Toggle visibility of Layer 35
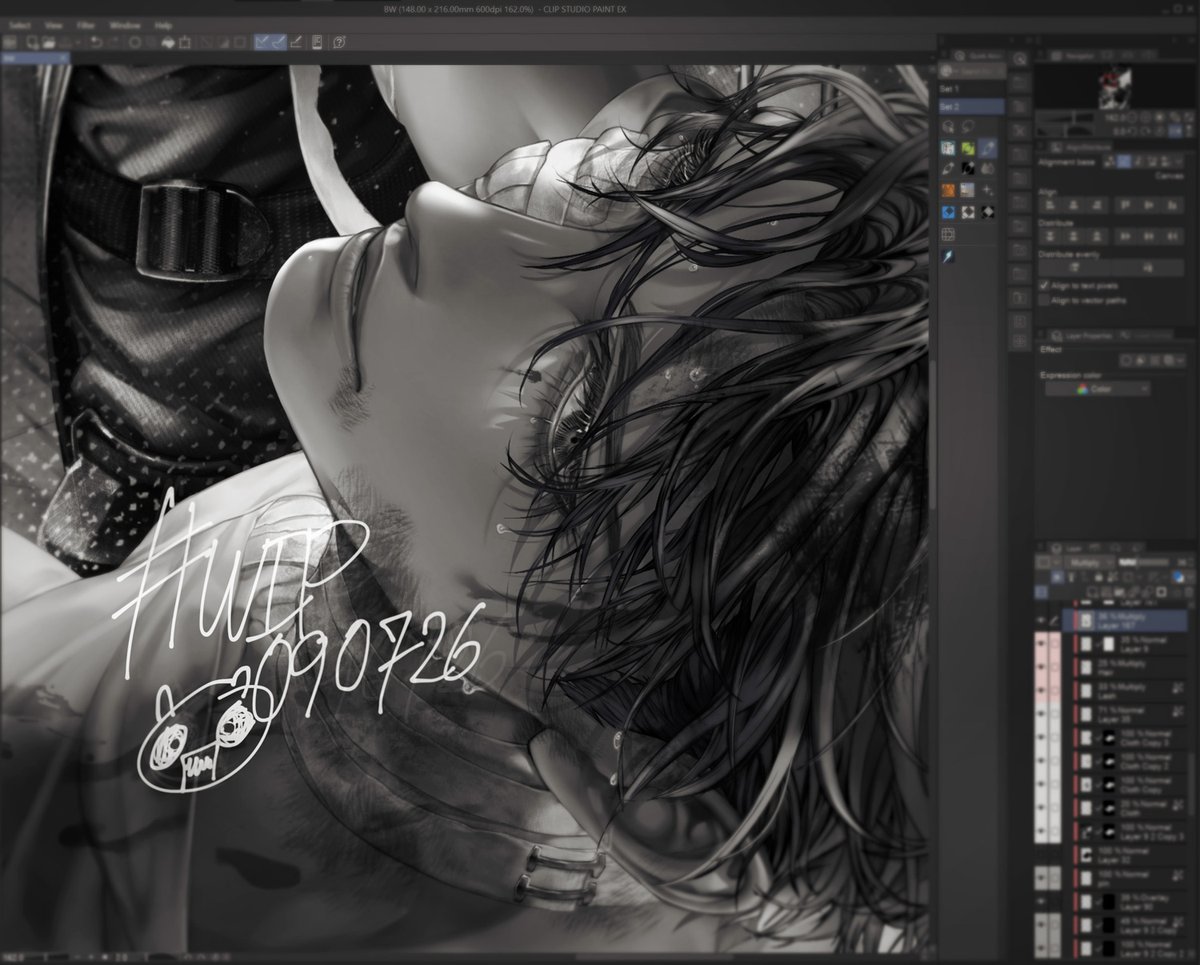This screenshot has width=1200, height=965. 1041,713
